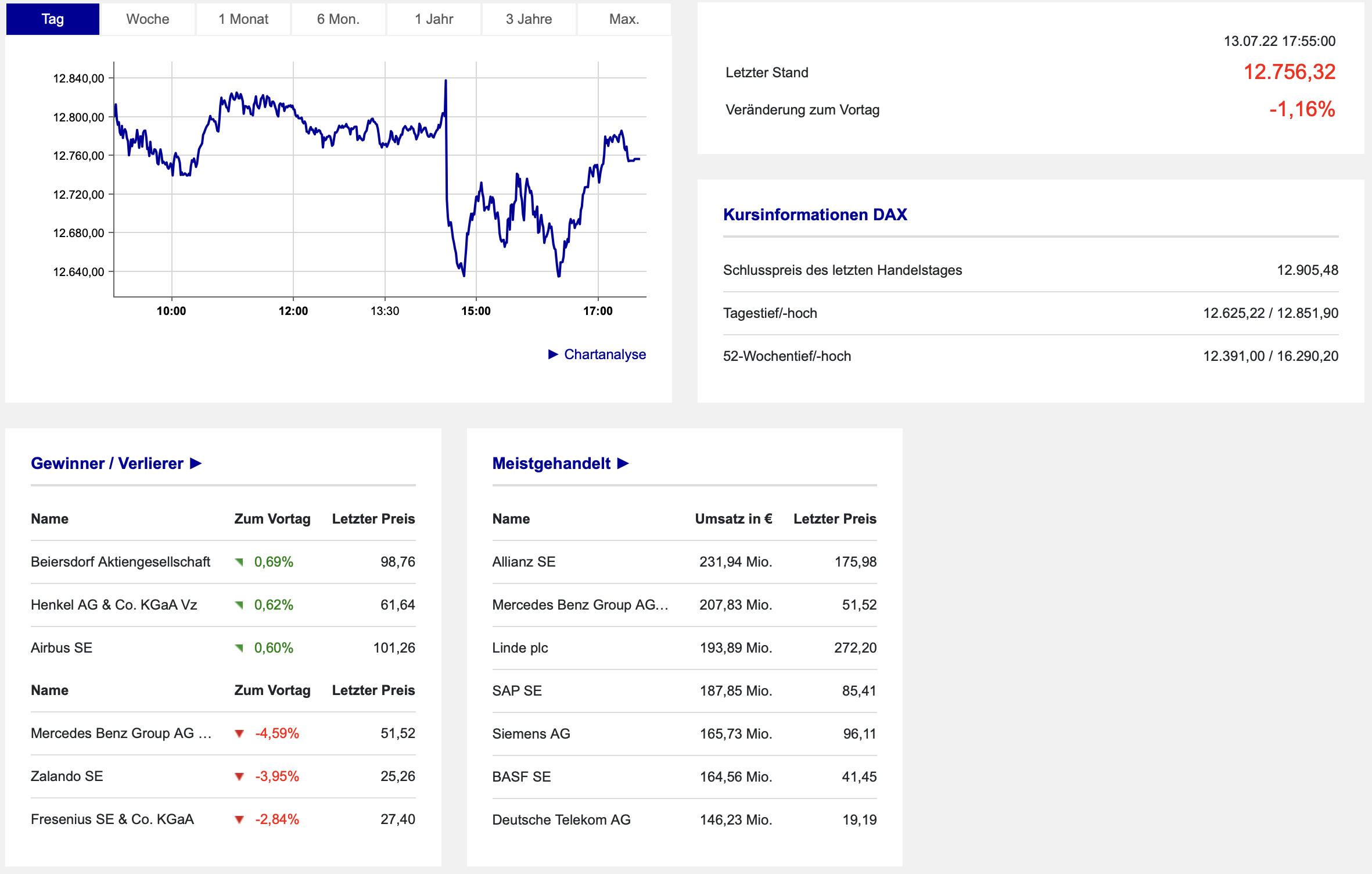Image resolution: width=1372 pixels, height=874 pixels.
Task: Open the Meistgehandelt heading link
Action: (551, 463)
